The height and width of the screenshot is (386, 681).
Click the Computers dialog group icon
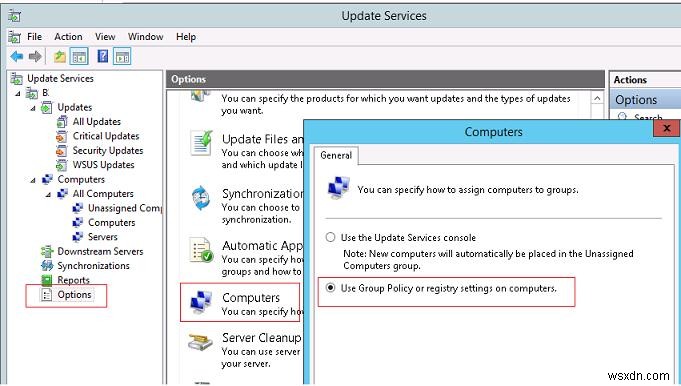point(338,188)
